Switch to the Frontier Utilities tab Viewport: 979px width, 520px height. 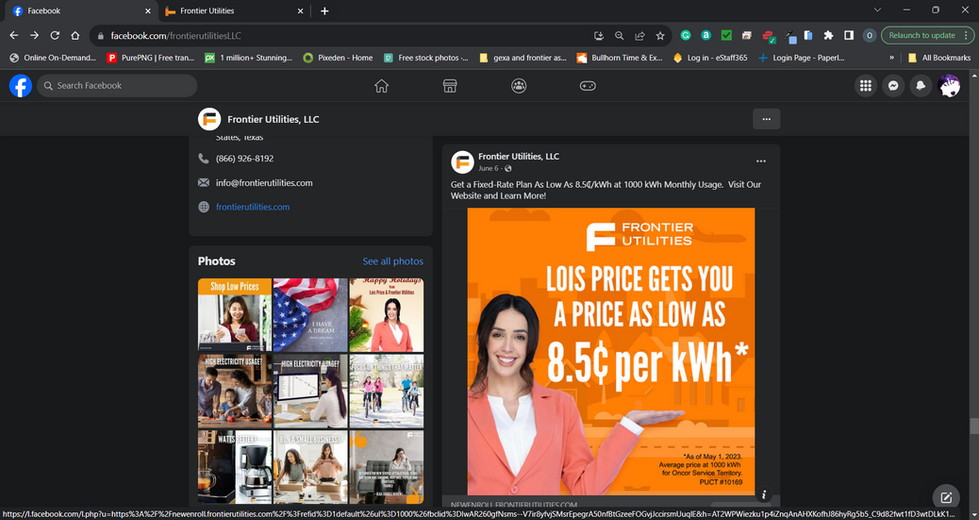[x=234, y=11]
